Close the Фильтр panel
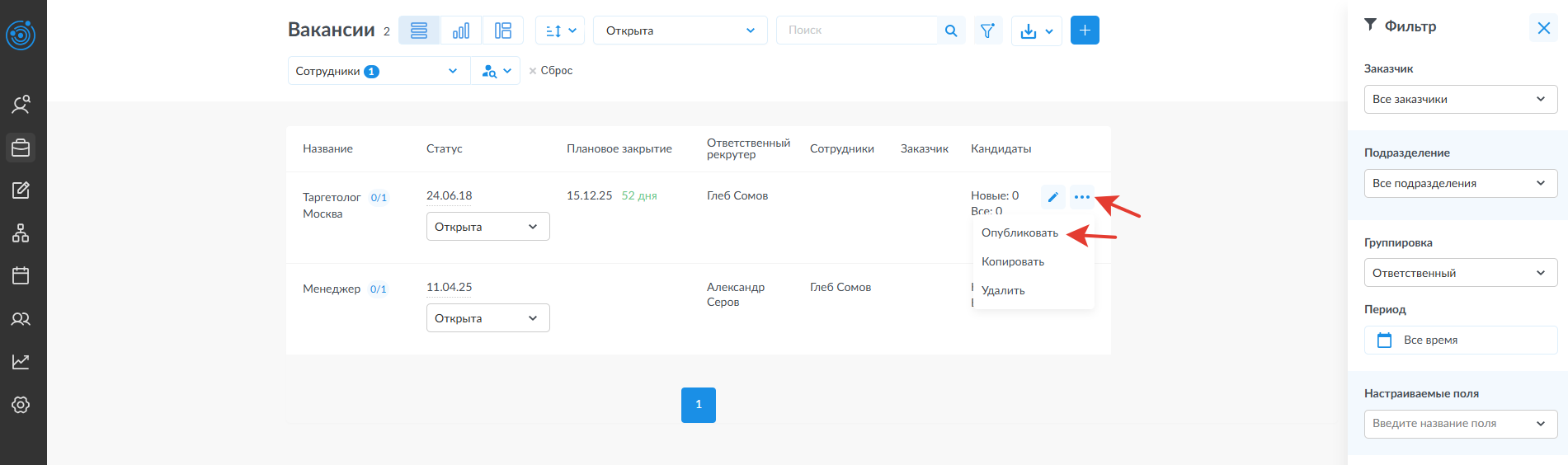The image size is (1568, 465). click(x=1543, y=28)
